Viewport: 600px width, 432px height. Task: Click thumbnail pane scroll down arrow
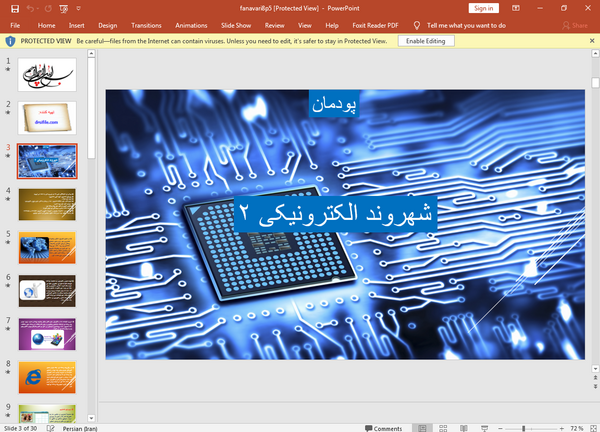coord(91,418)
